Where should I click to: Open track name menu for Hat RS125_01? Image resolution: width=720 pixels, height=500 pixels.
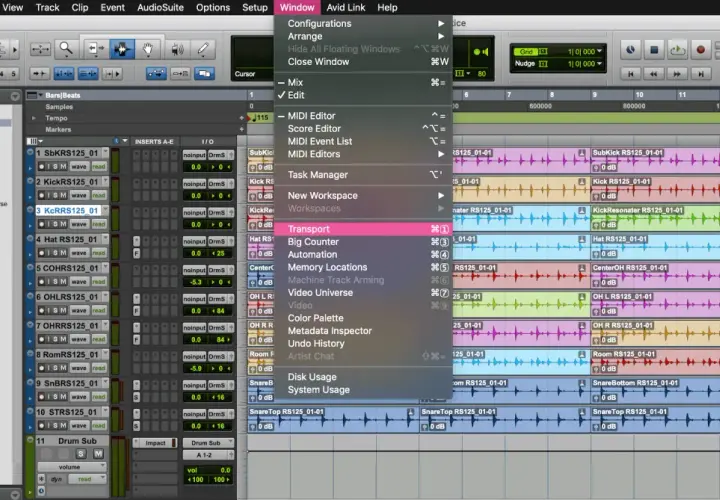[x=105, y=239]
